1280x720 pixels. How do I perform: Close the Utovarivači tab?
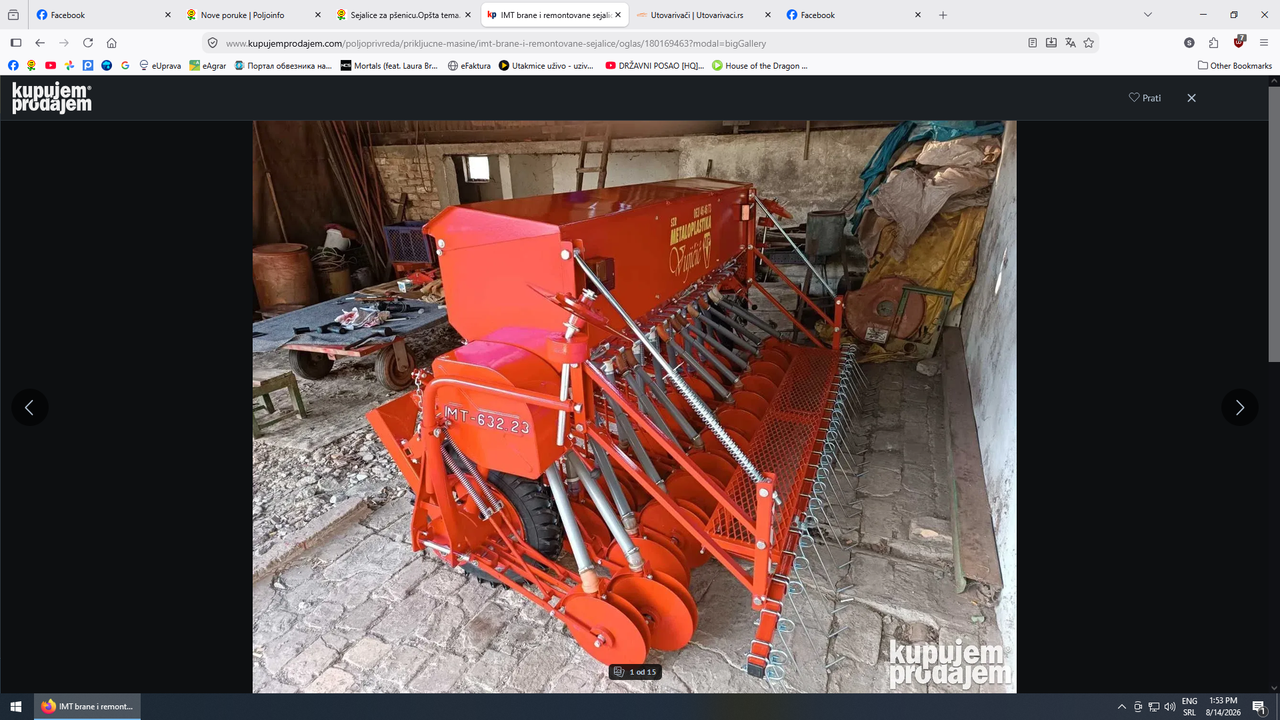click(768, 15)
